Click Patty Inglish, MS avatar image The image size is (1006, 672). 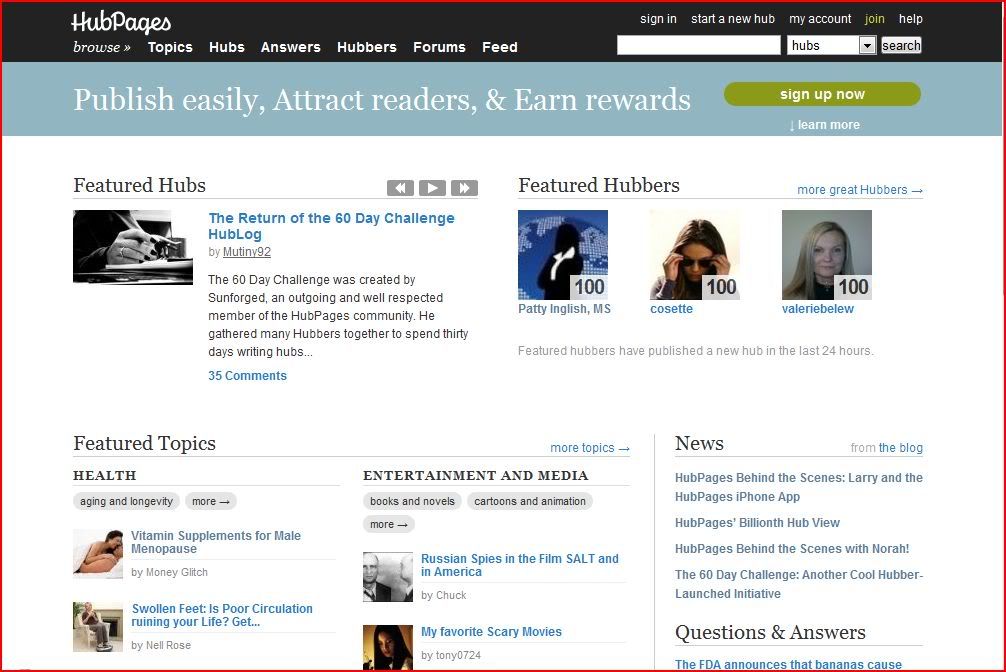pos(563,255)
